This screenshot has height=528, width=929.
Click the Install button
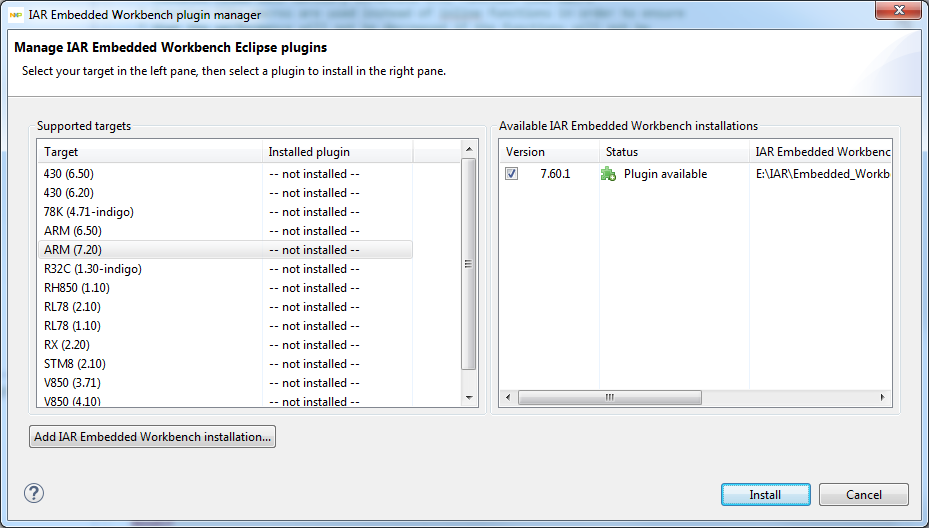[765, 495]
